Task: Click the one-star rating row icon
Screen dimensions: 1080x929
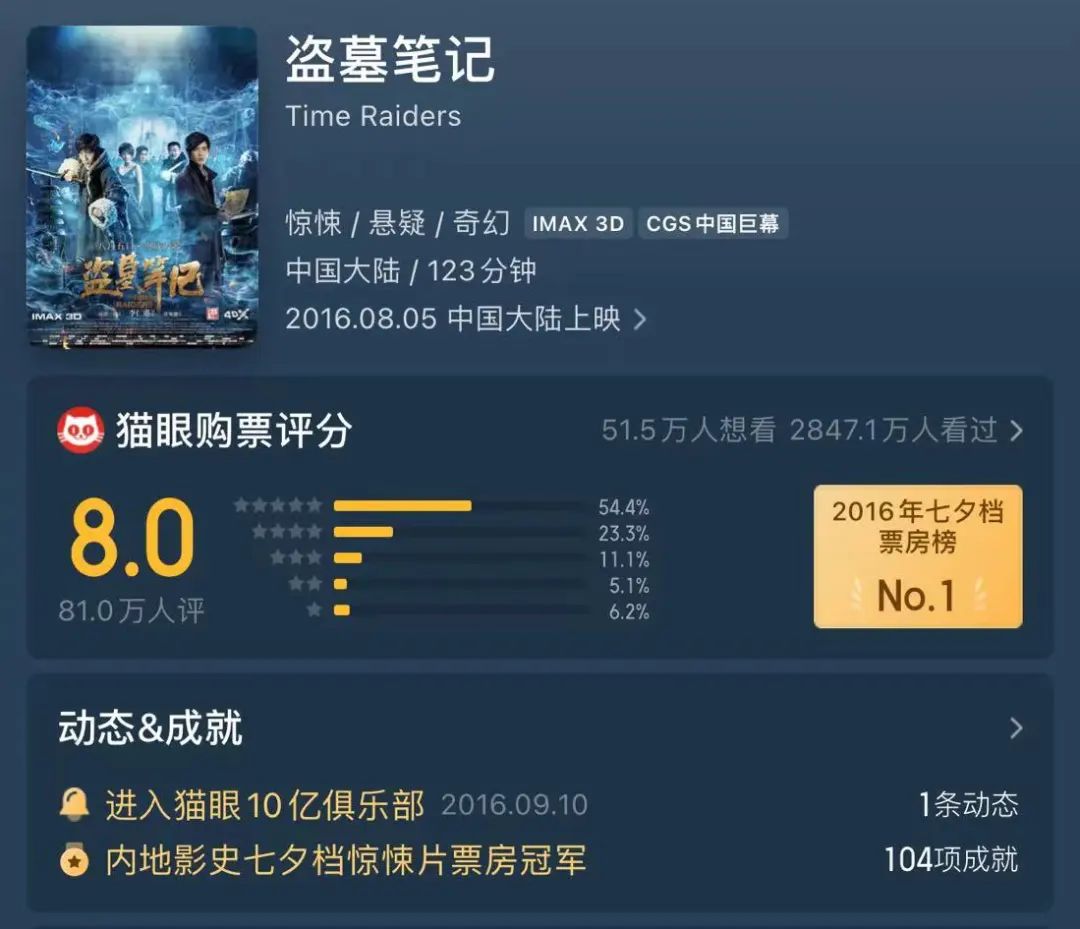Action: pyautogui.click(x=314, y=610)
